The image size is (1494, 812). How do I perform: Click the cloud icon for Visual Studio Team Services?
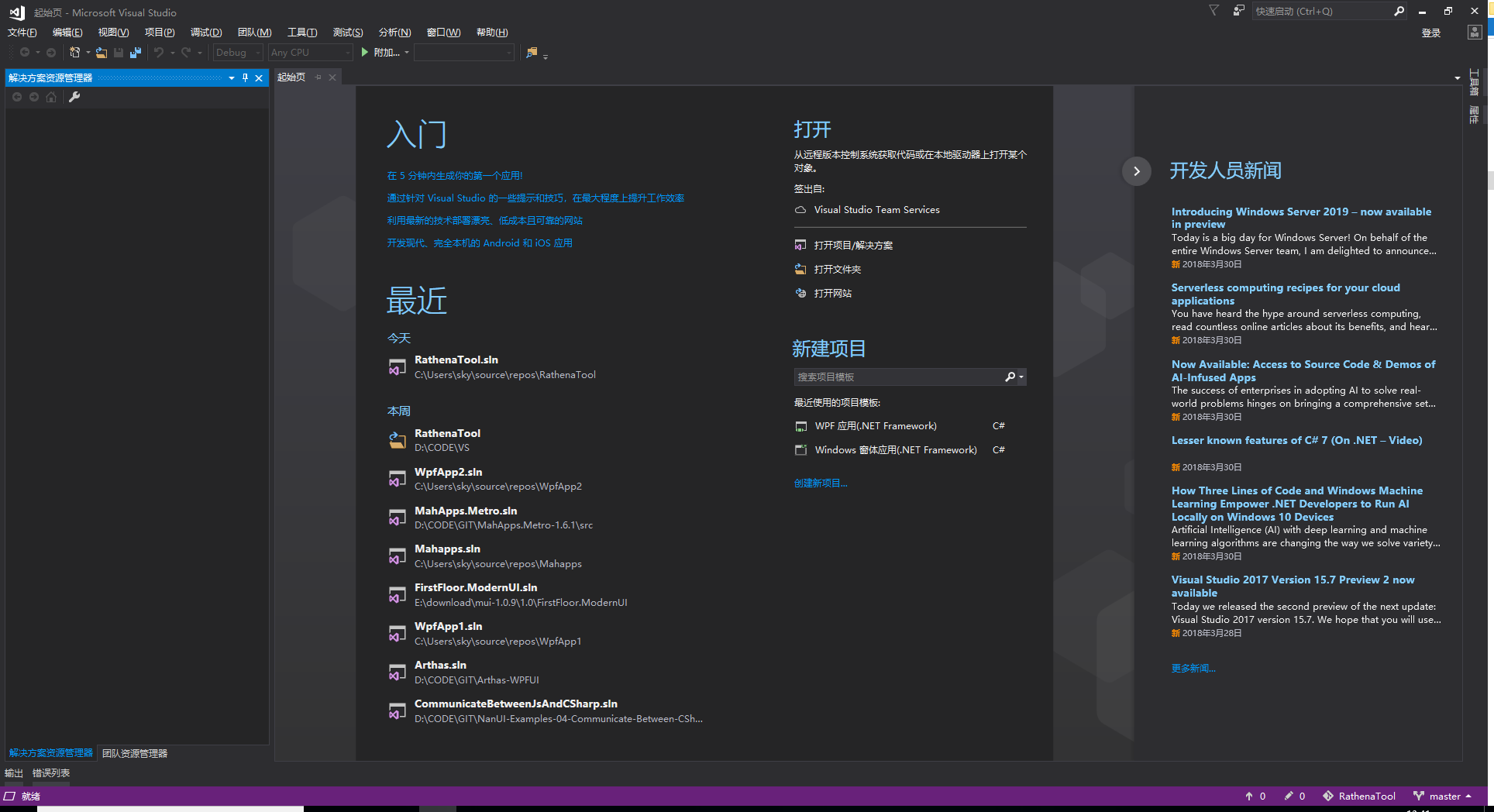(x=800, y=210)
